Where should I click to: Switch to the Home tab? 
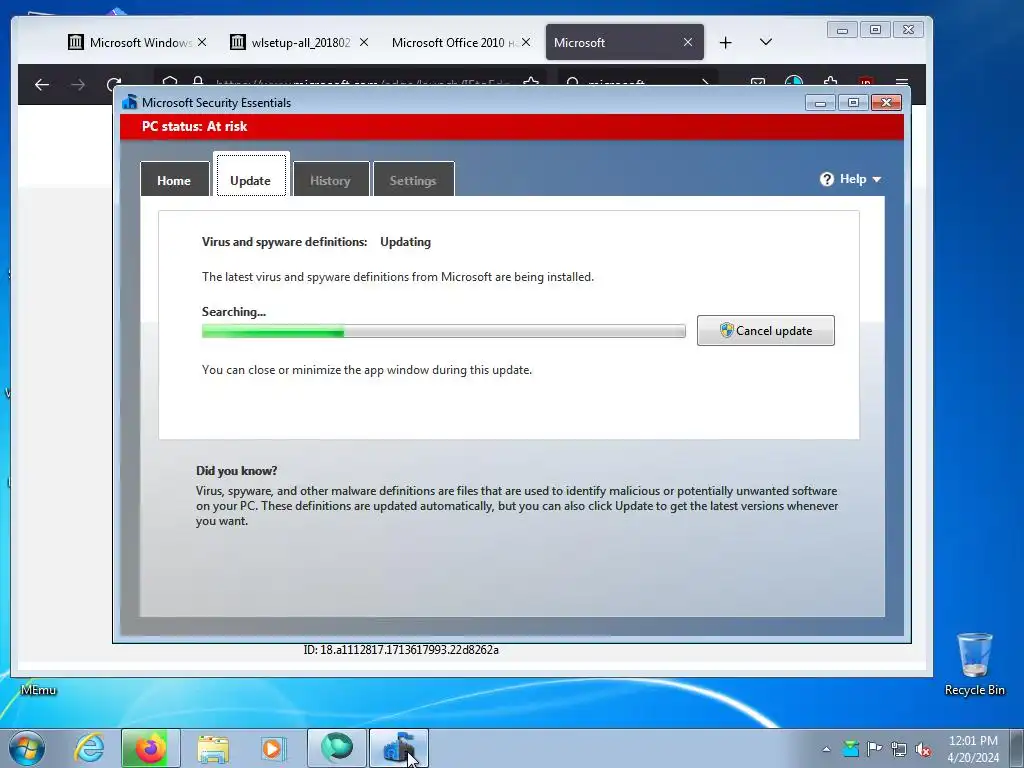174,180
